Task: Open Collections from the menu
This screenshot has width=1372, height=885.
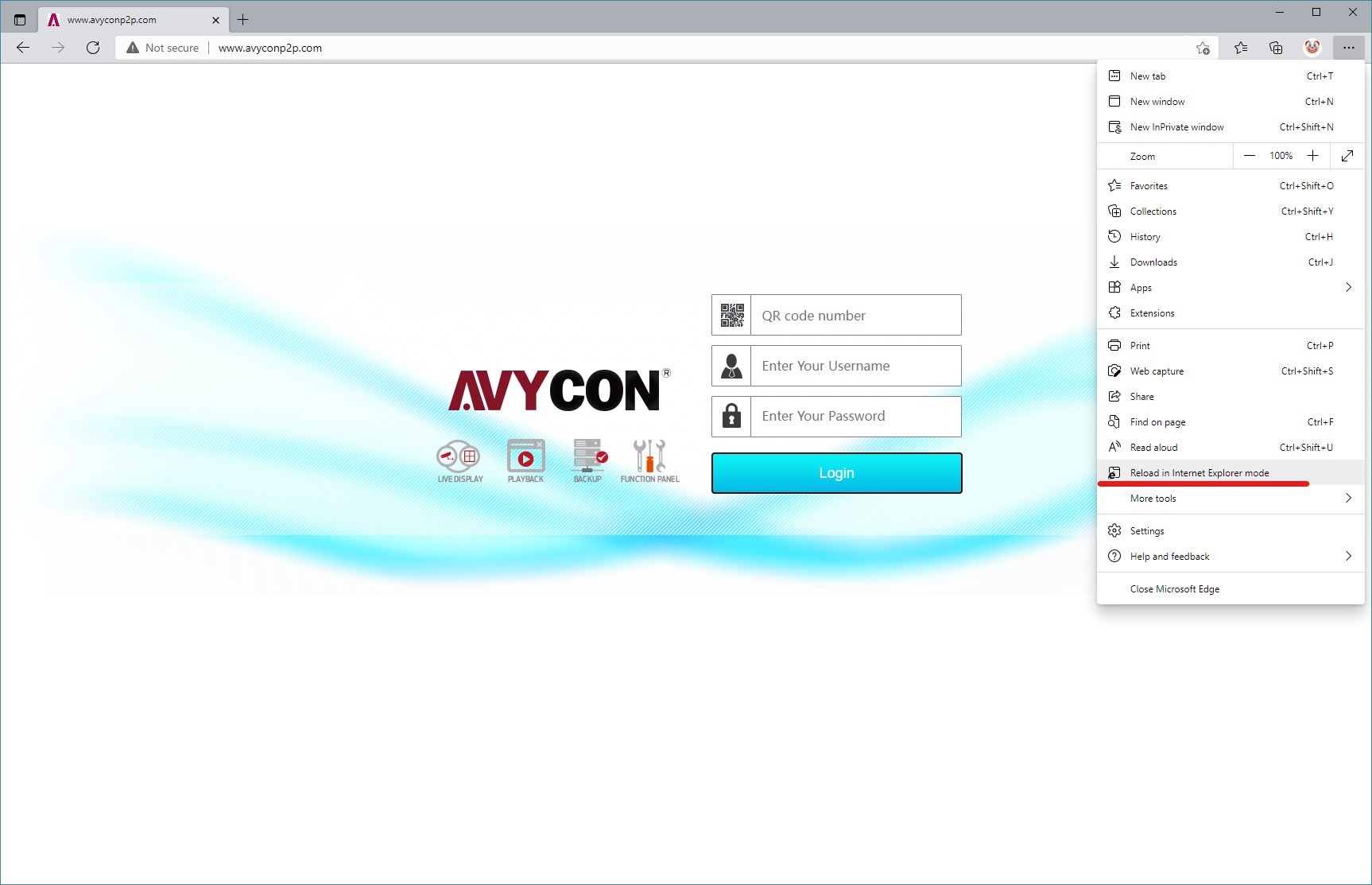Action: 1231,212
